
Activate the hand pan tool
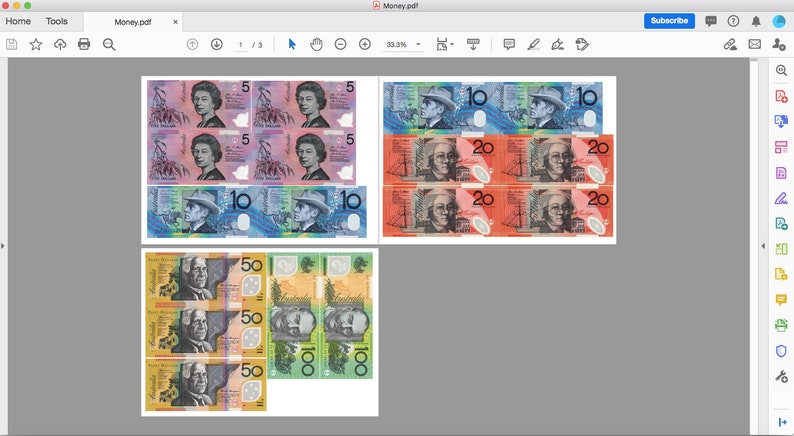(316, 45)
